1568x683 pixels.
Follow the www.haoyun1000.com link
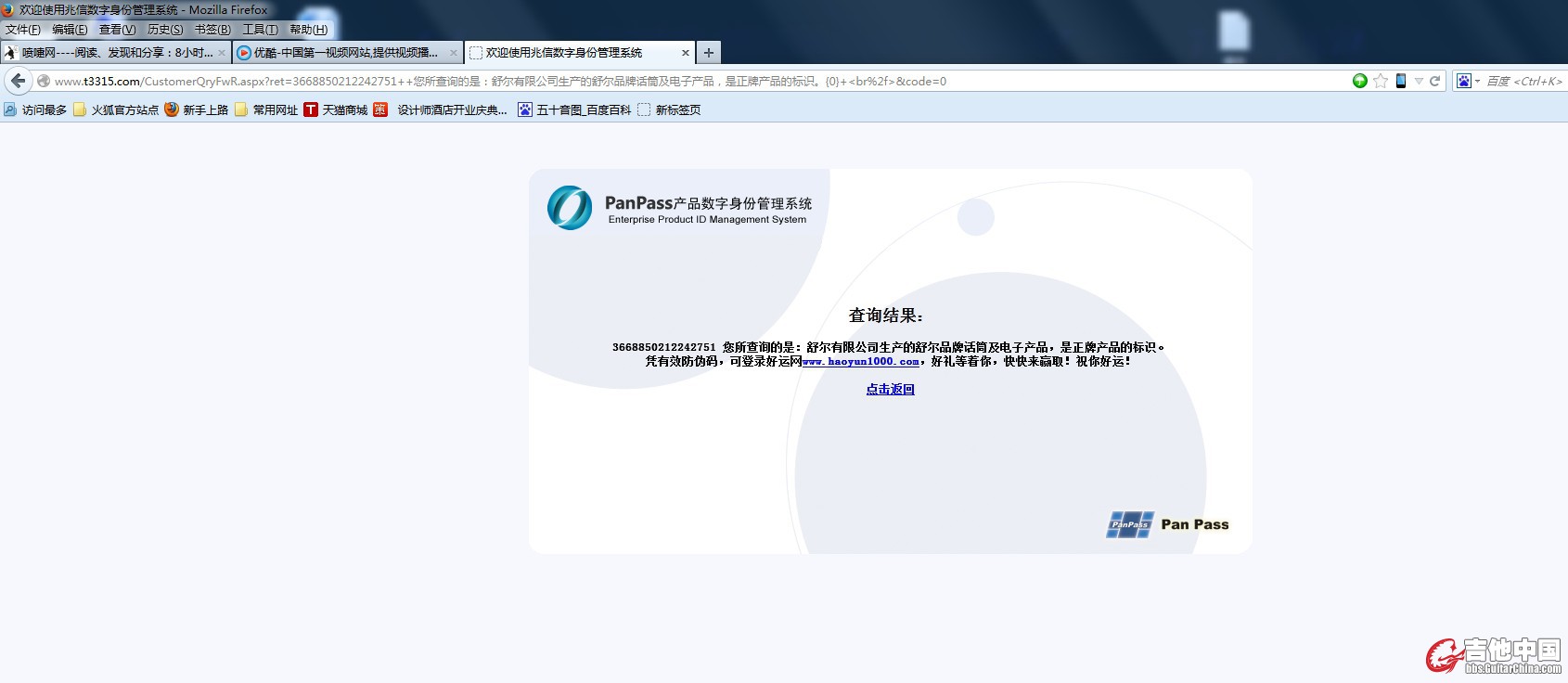click(x=860, y=362)
